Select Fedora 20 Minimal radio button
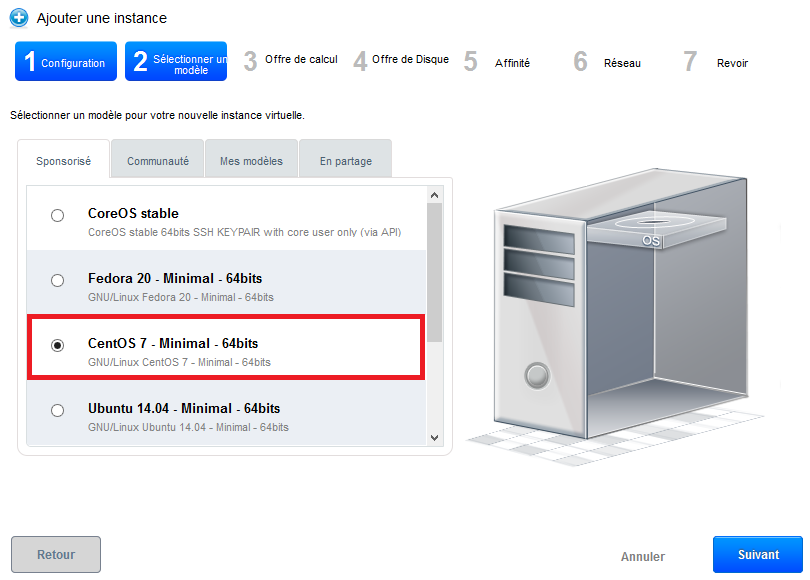Image resolution: width=810 pixels, height=580 pixels. [57, 280]
